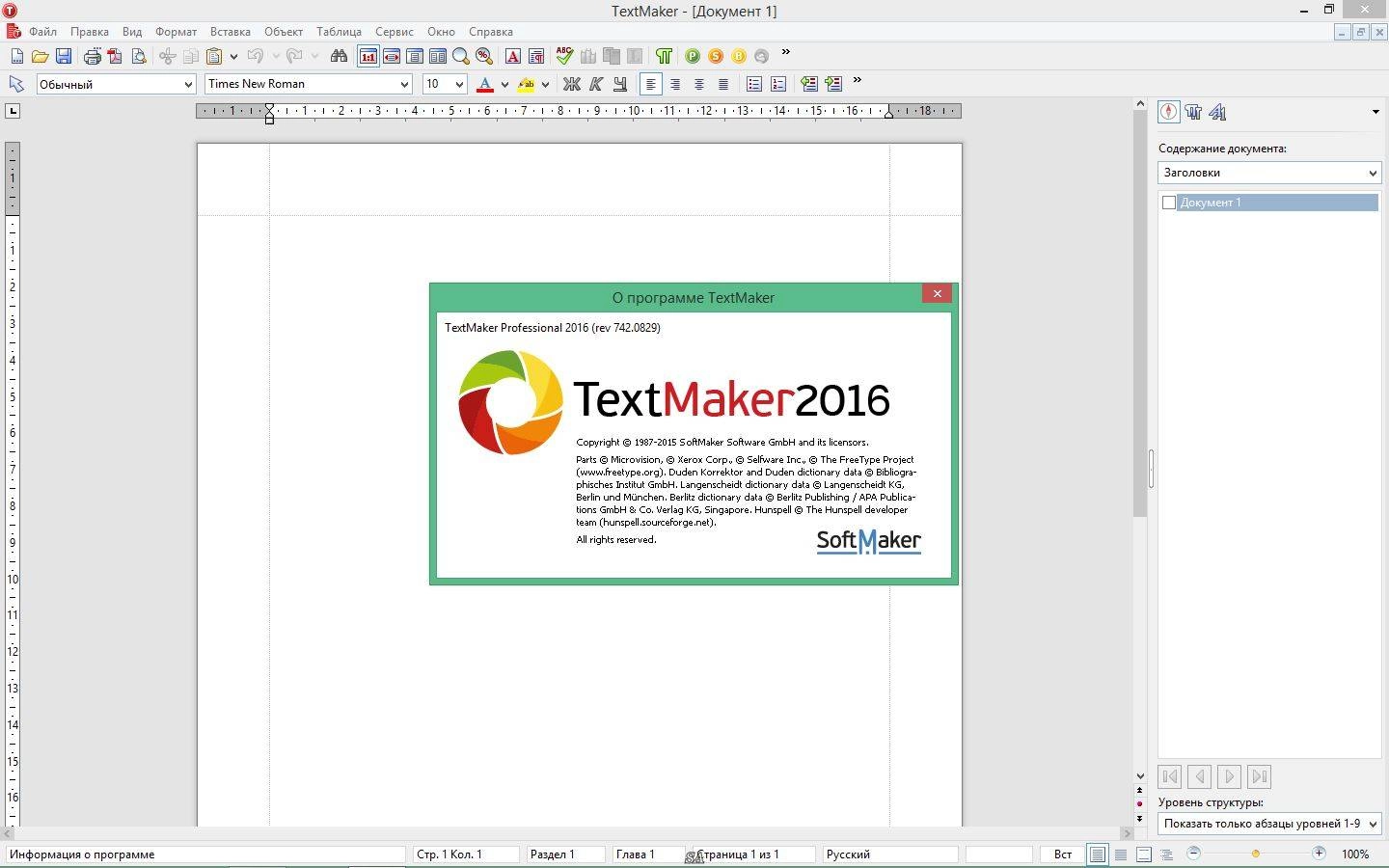The image size is (1389, 868).
Task: Open sidebar character styles panel
Action: (x=1217, y=112)
